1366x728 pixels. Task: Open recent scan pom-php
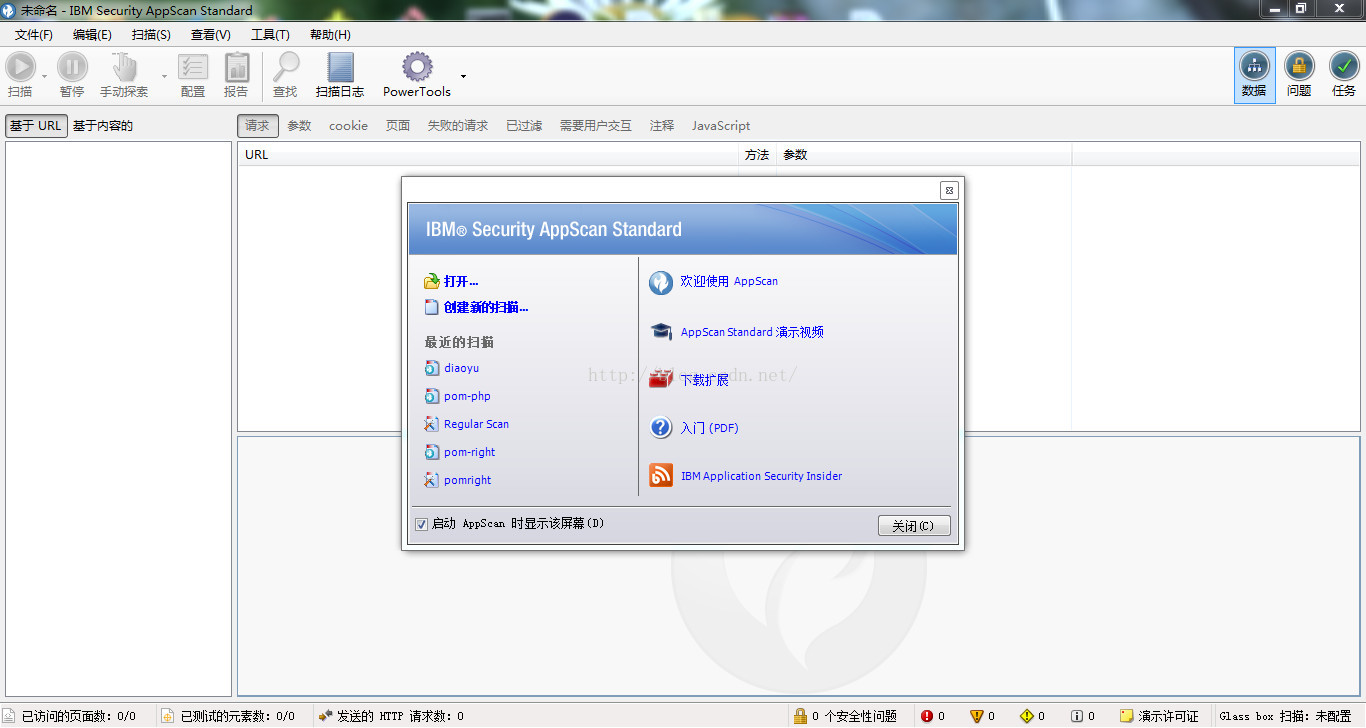tap(467, 396)
